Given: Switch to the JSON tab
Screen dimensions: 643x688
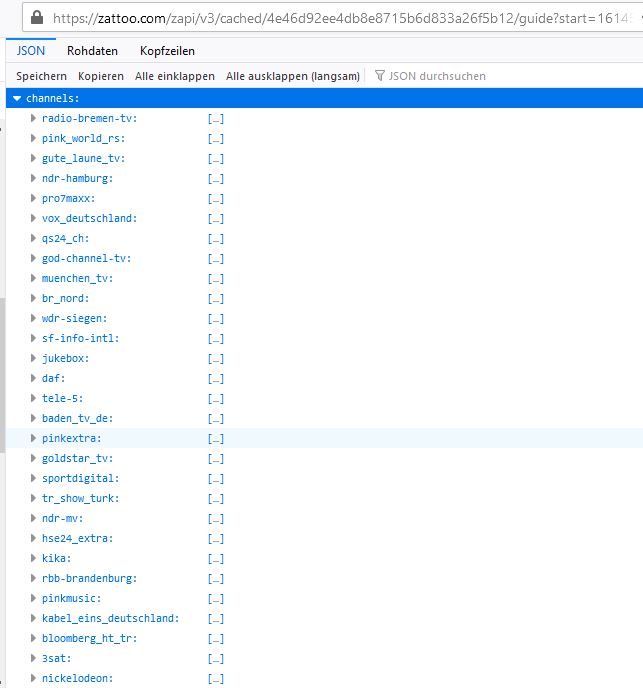Looking at the screenshot, I should coord(31,50).
